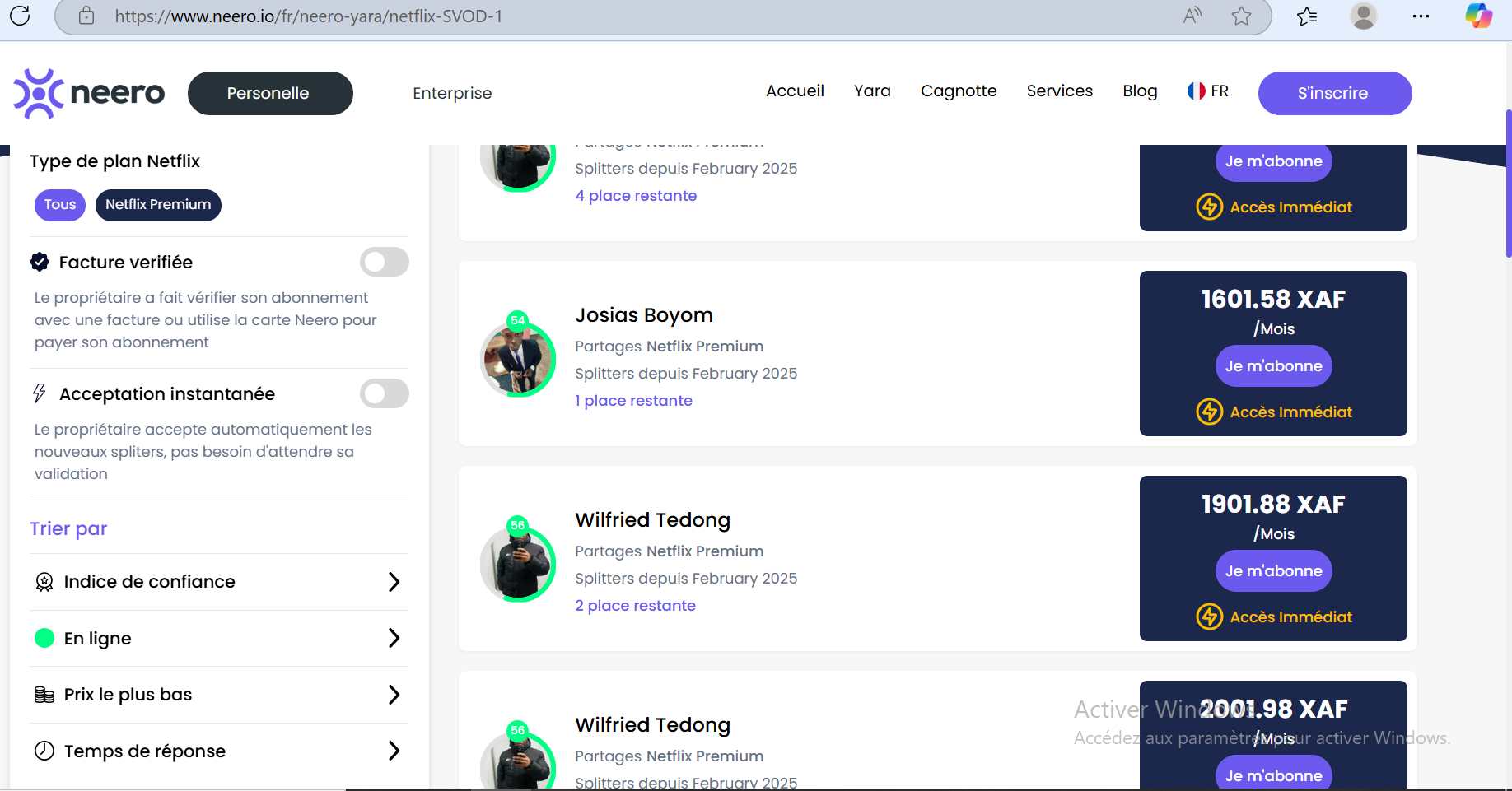Click the Facture verifiée badge icon
The width and height of the screenshot is (1512, 791).
click(x=40, y=262)
